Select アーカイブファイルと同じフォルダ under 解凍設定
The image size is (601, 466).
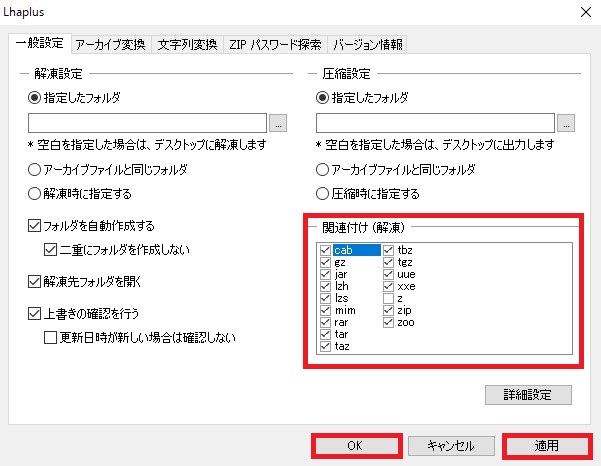pos(34,169)
